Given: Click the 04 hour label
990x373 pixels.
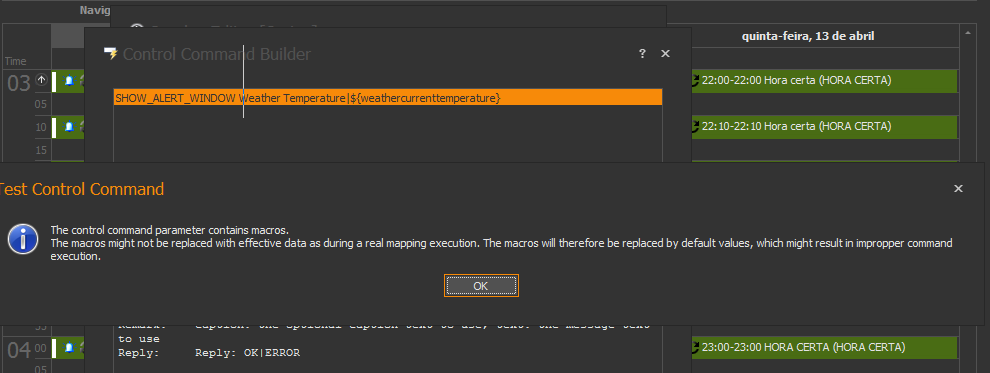Looking at the screenshot, I should point(19,350).
